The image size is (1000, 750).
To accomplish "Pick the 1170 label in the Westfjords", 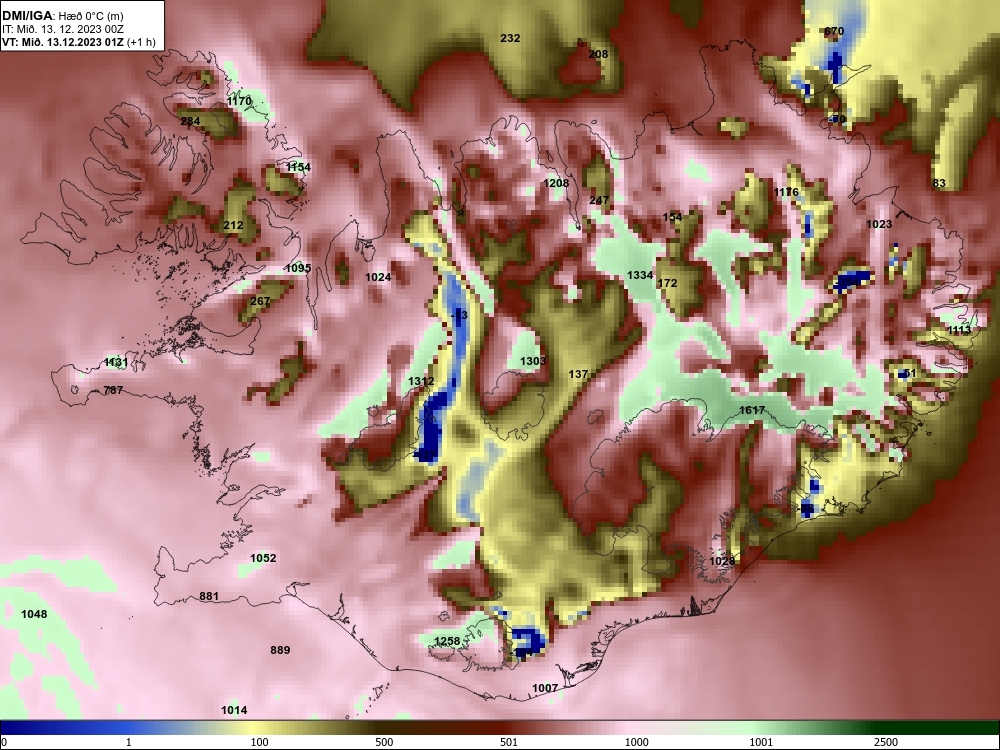I will click(x=239, y=101).
